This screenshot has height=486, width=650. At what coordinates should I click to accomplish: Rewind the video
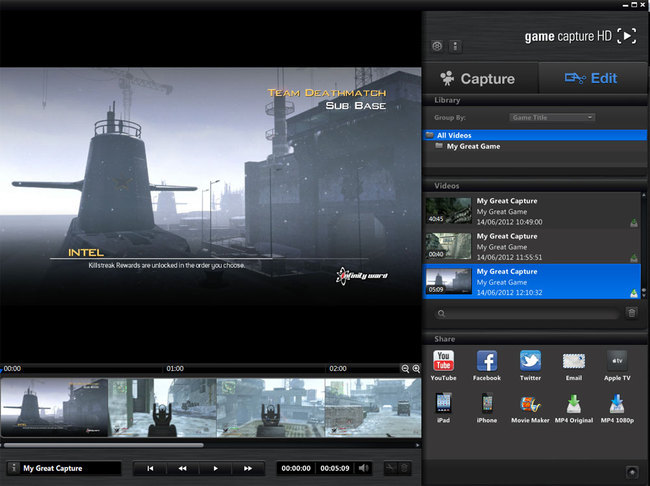(x=182, y=468)
